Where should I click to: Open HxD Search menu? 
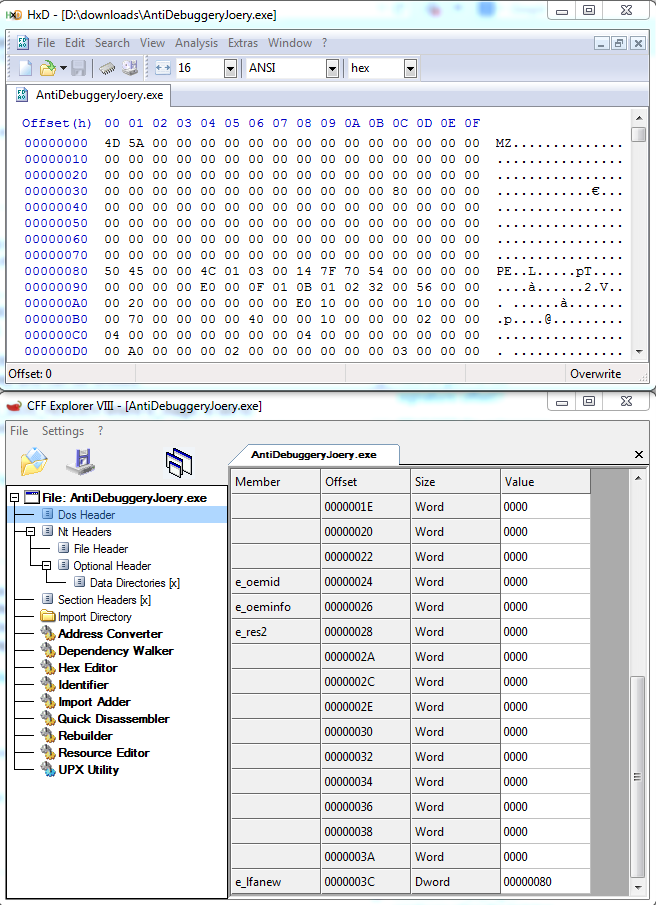[112, 43]
